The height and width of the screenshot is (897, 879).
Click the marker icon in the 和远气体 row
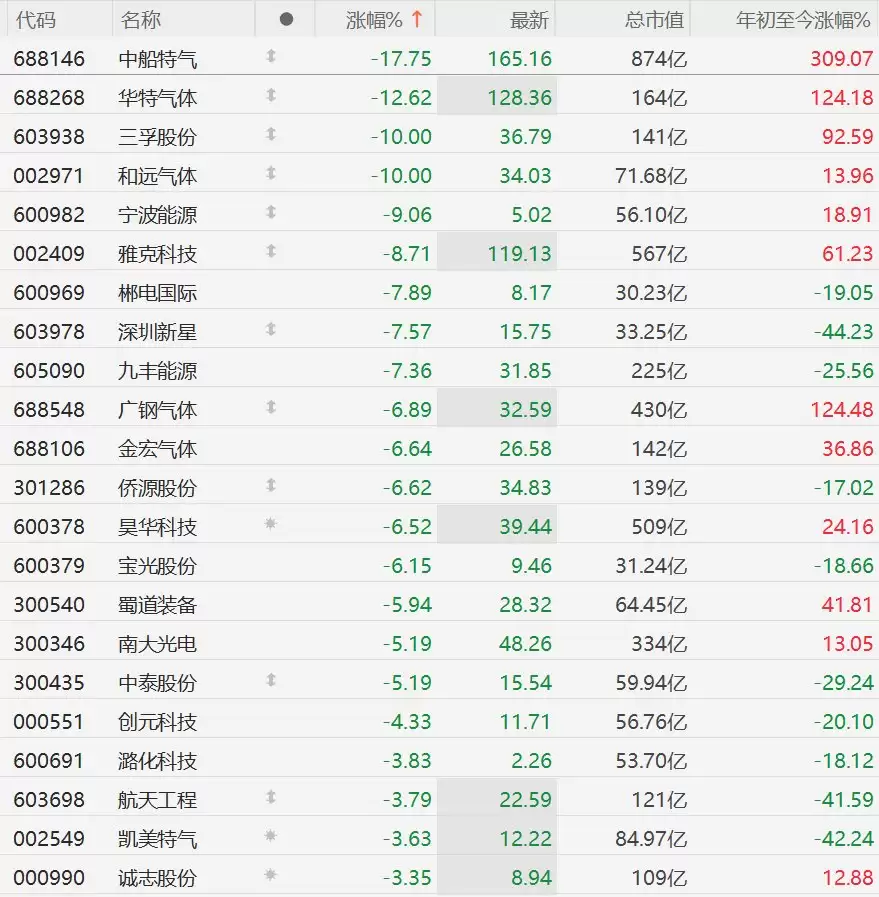tap(271, 173)
